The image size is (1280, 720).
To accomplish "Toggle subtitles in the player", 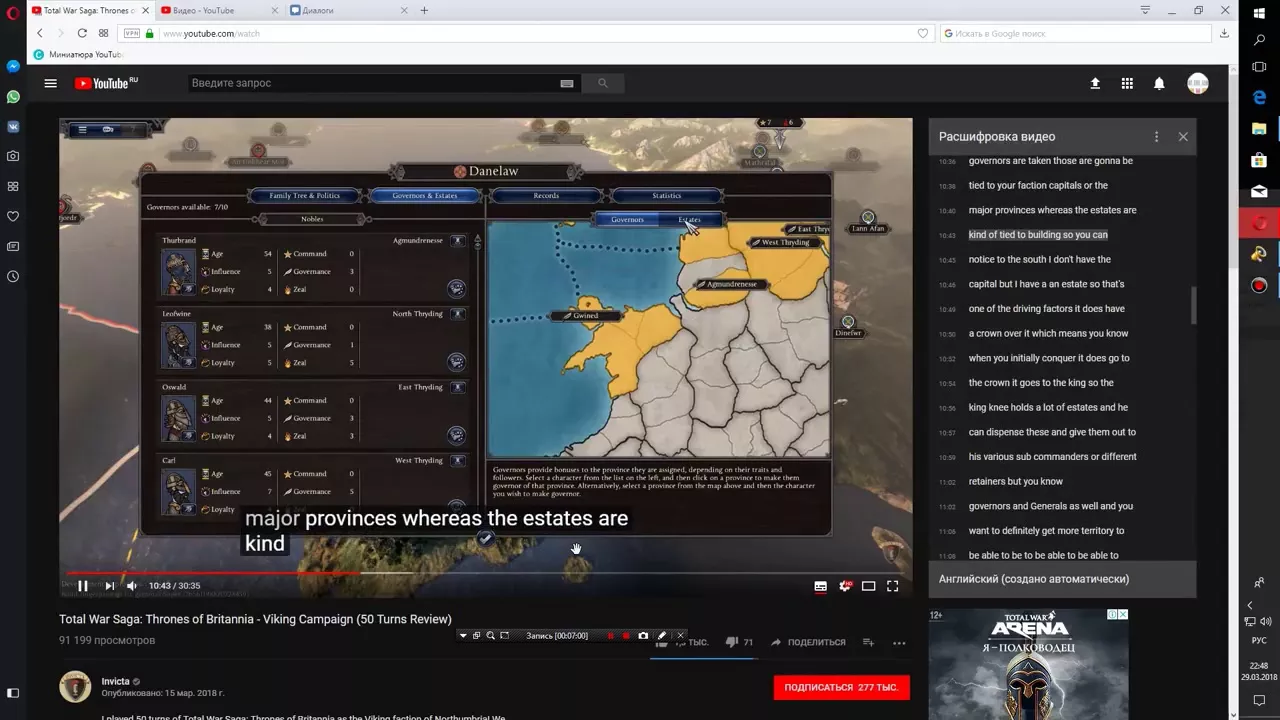I will coord(821,586).
